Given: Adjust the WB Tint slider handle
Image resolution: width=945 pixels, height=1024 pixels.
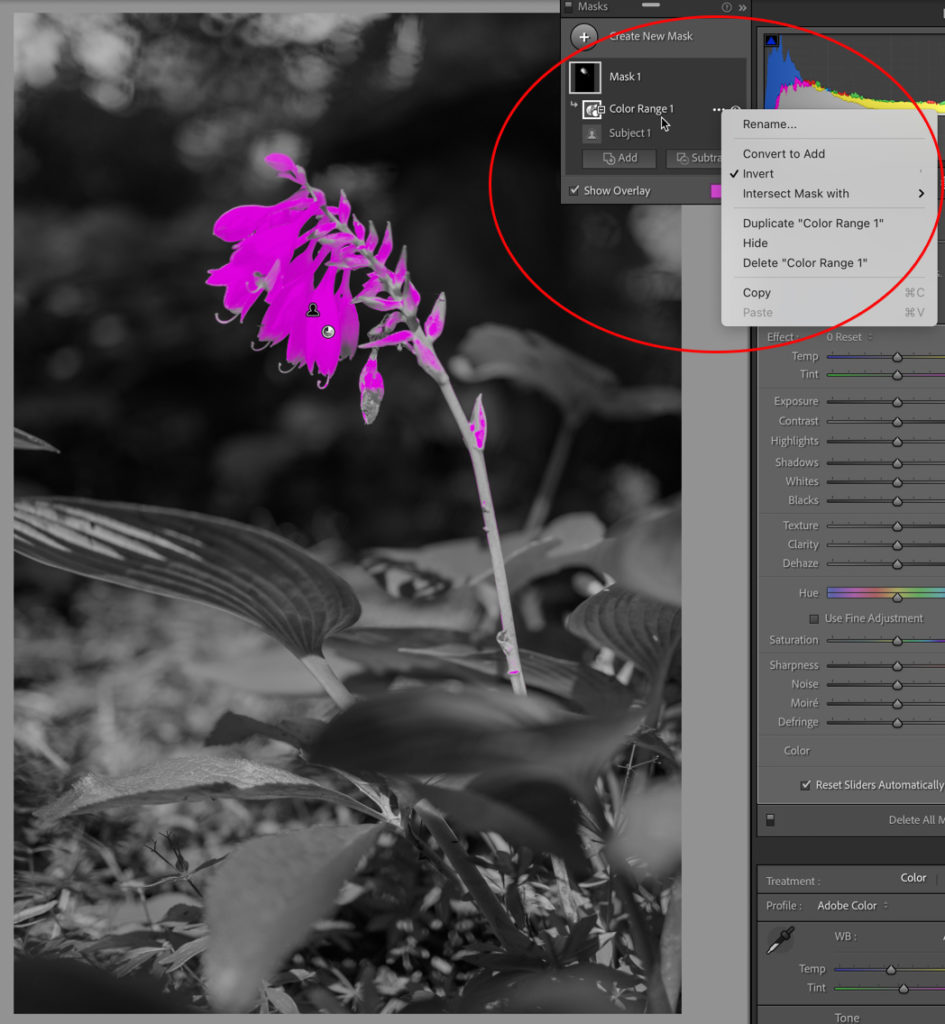Looking at the screenshot, I should click(903, 989).
